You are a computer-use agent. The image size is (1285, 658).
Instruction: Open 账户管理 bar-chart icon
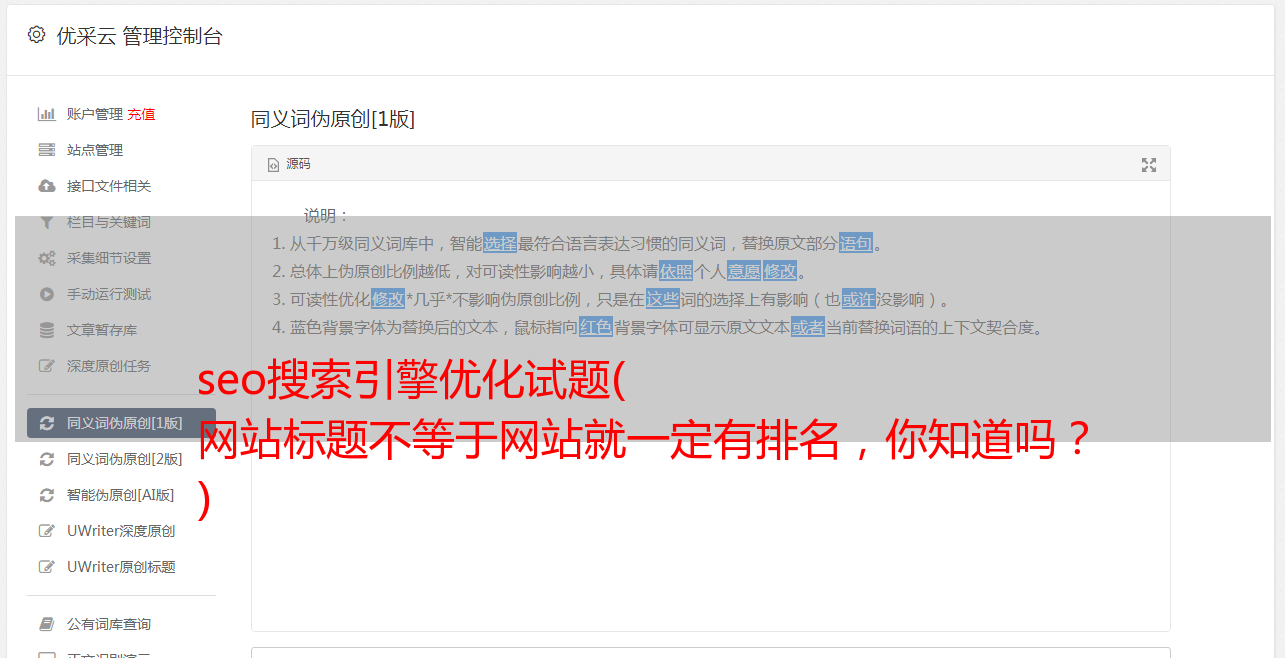(x=46, y=114)
